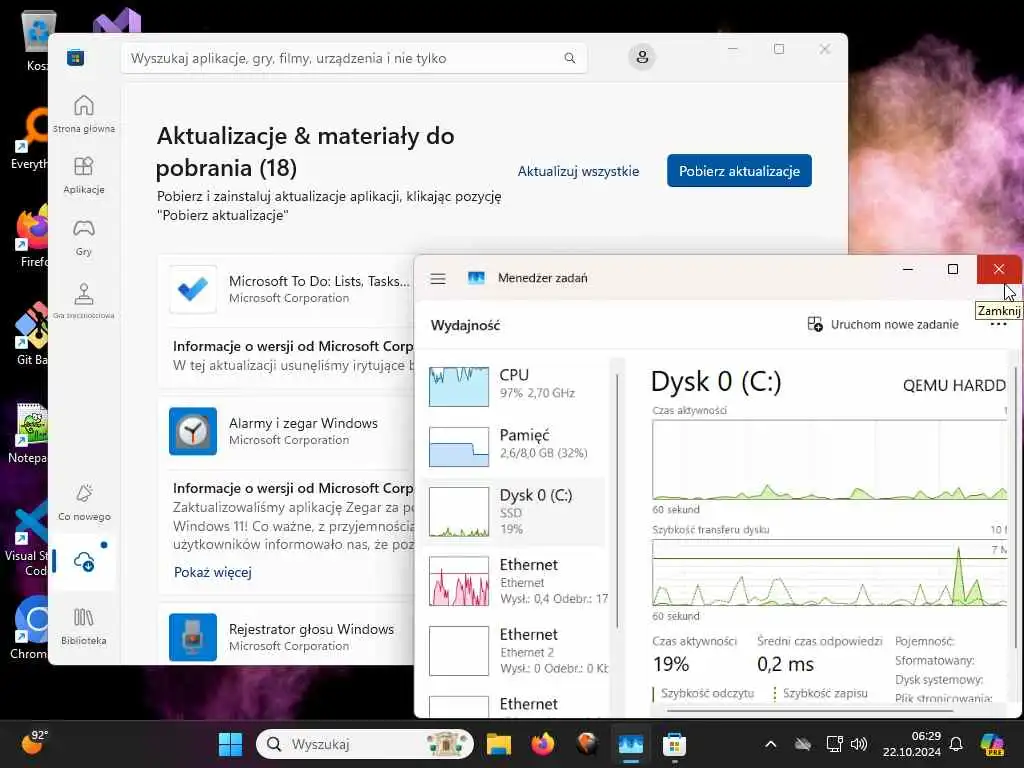Open the Brave browser taskbar icon
The width and height of the screenshot is (1024, 768).
[x=586, y=744]
